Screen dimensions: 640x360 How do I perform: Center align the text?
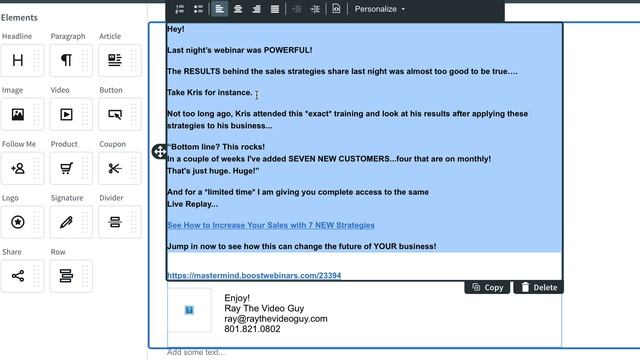coord(238,9)
